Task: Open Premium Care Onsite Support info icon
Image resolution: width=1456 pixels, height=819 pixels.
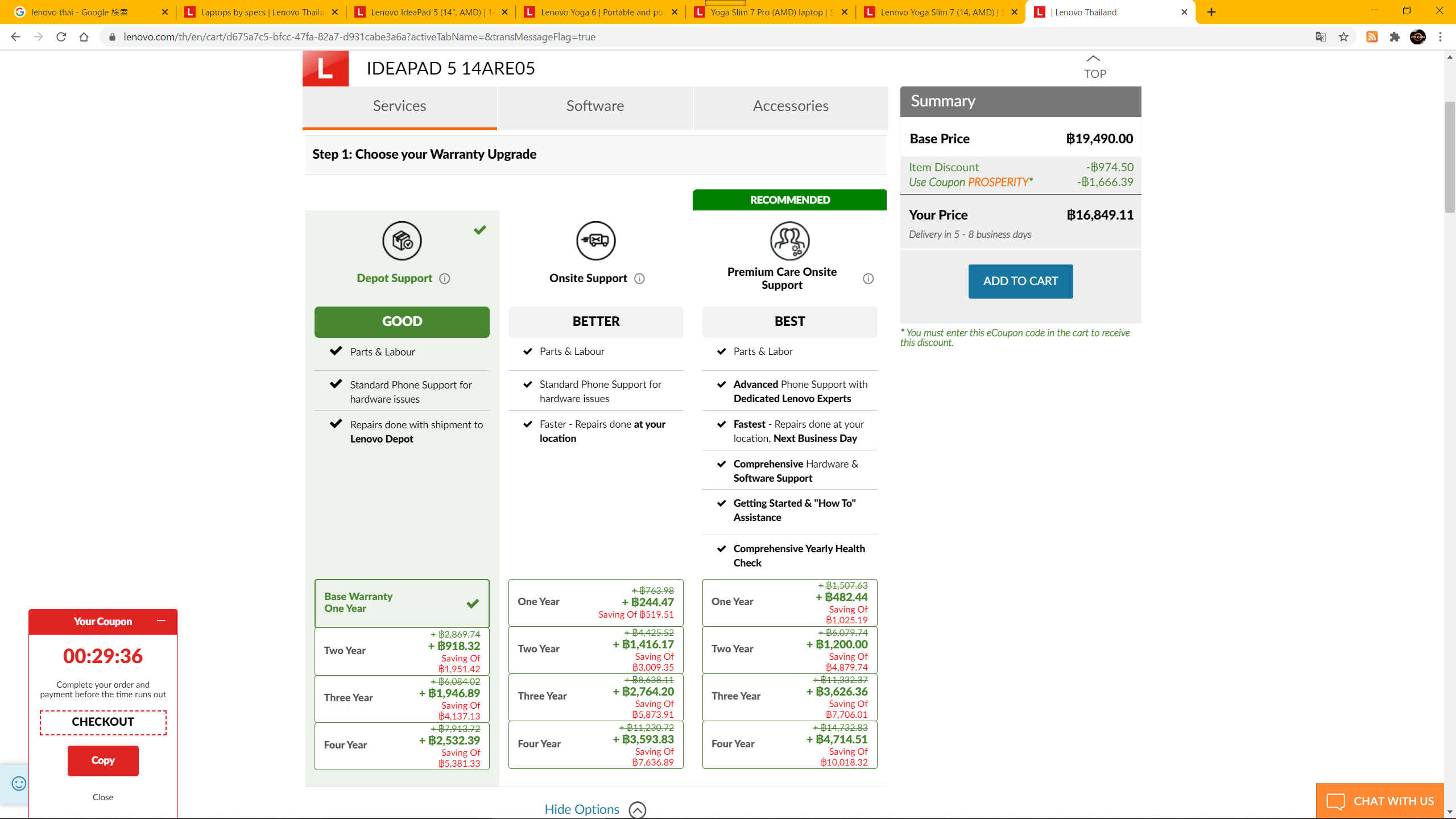Action: [868, 279]
